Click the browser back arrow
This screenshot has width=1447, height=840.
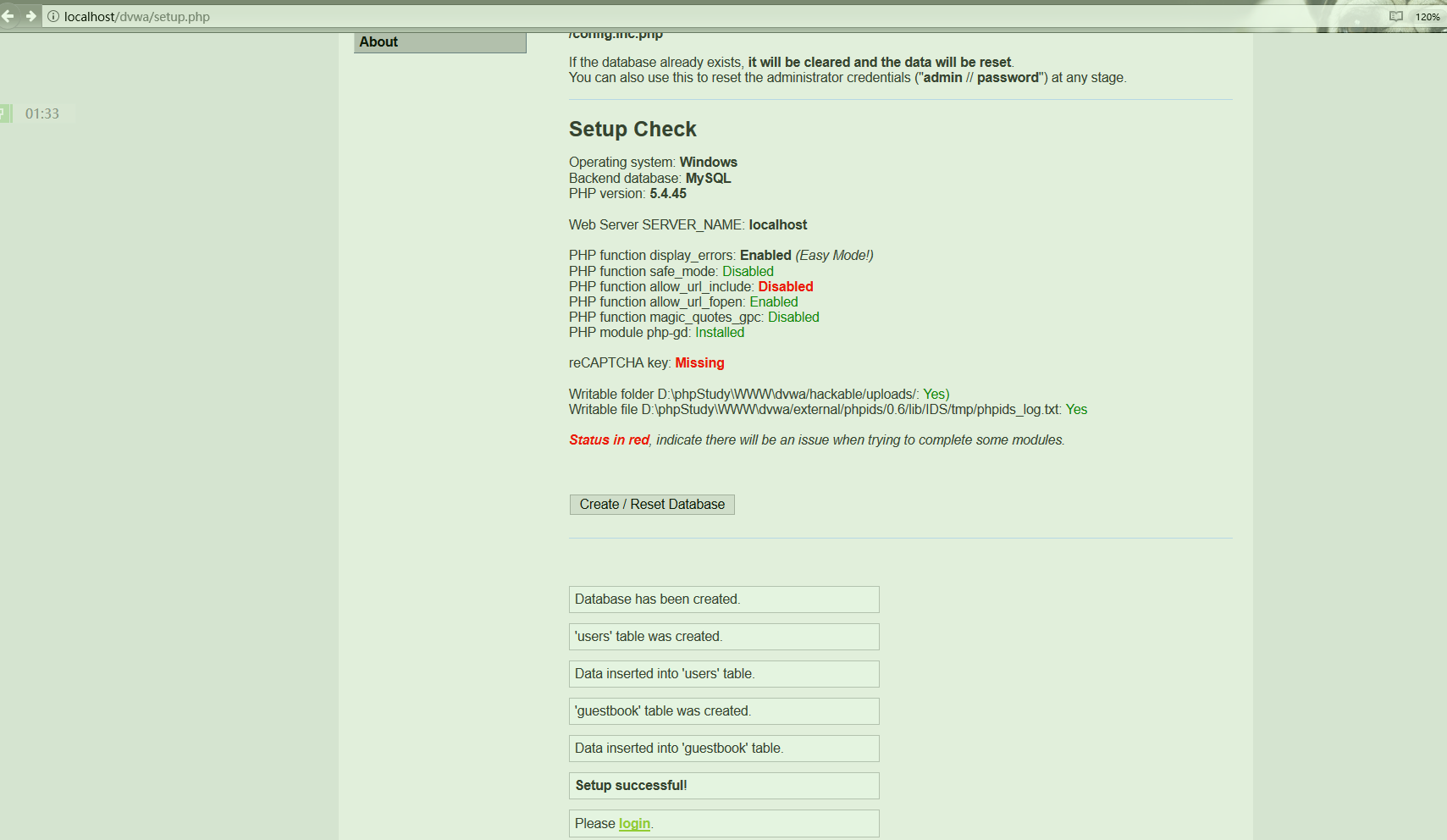click(x=8, y=16)
